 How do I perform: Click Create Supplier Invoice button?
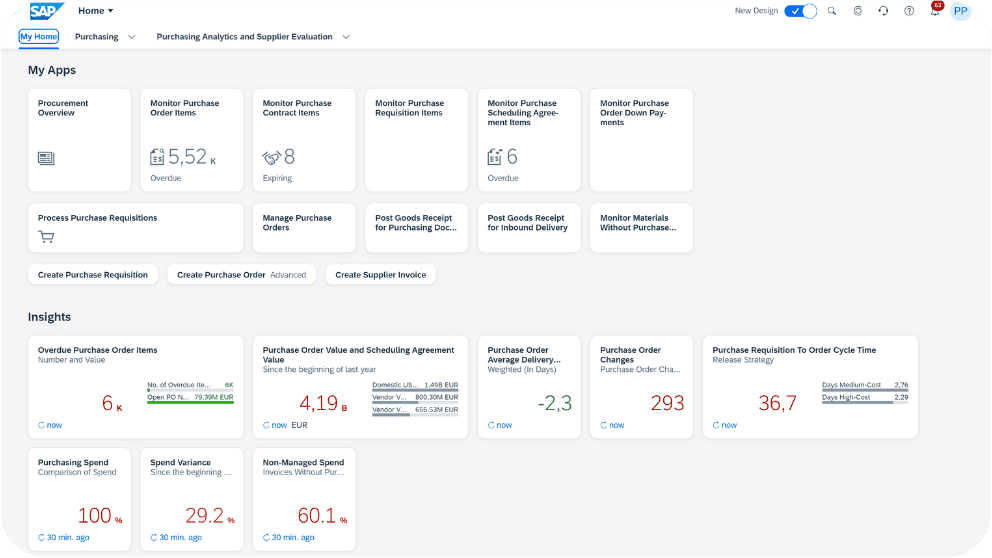point(381,275)
